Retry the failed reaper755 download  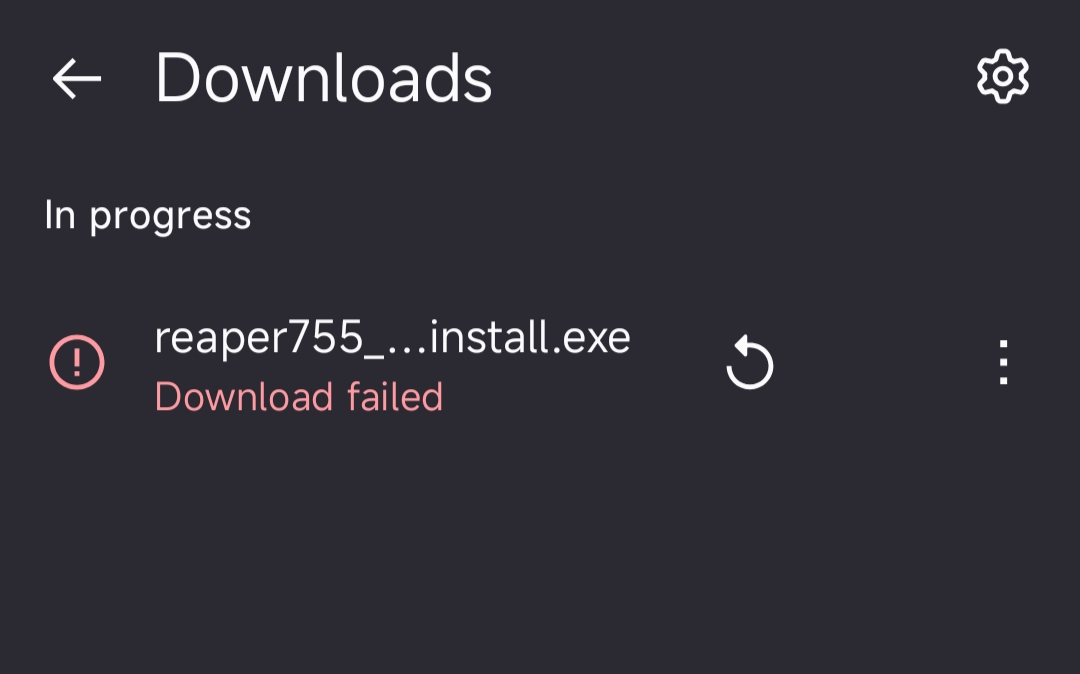point(750,363)
